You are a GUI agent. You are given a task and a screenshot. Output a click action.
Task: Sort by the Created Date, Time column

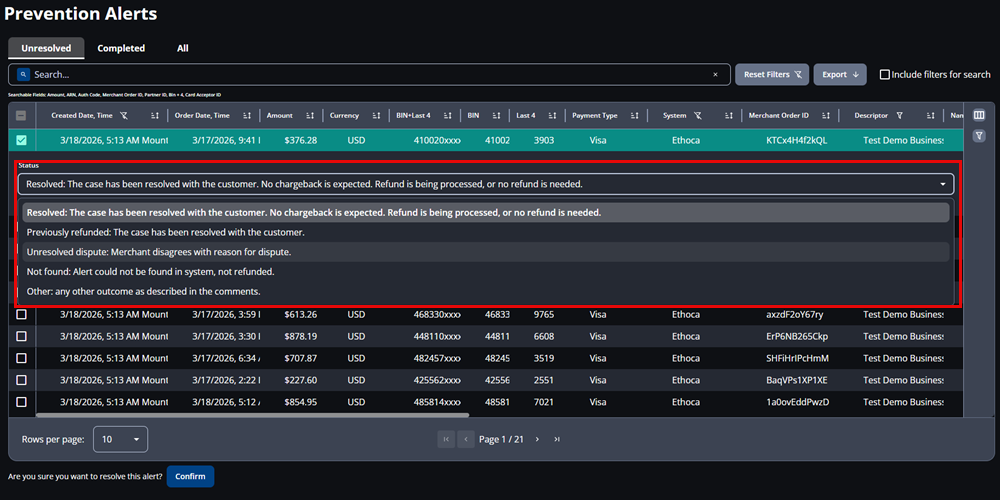[155, 115]
